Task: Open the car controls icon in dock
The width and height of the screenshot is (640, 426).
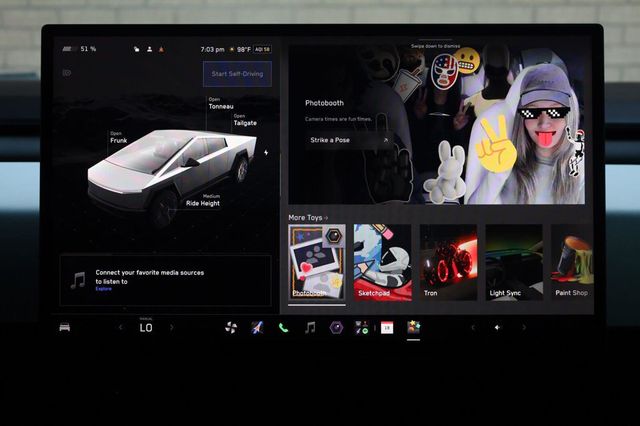Action: [x=64, y=327]
